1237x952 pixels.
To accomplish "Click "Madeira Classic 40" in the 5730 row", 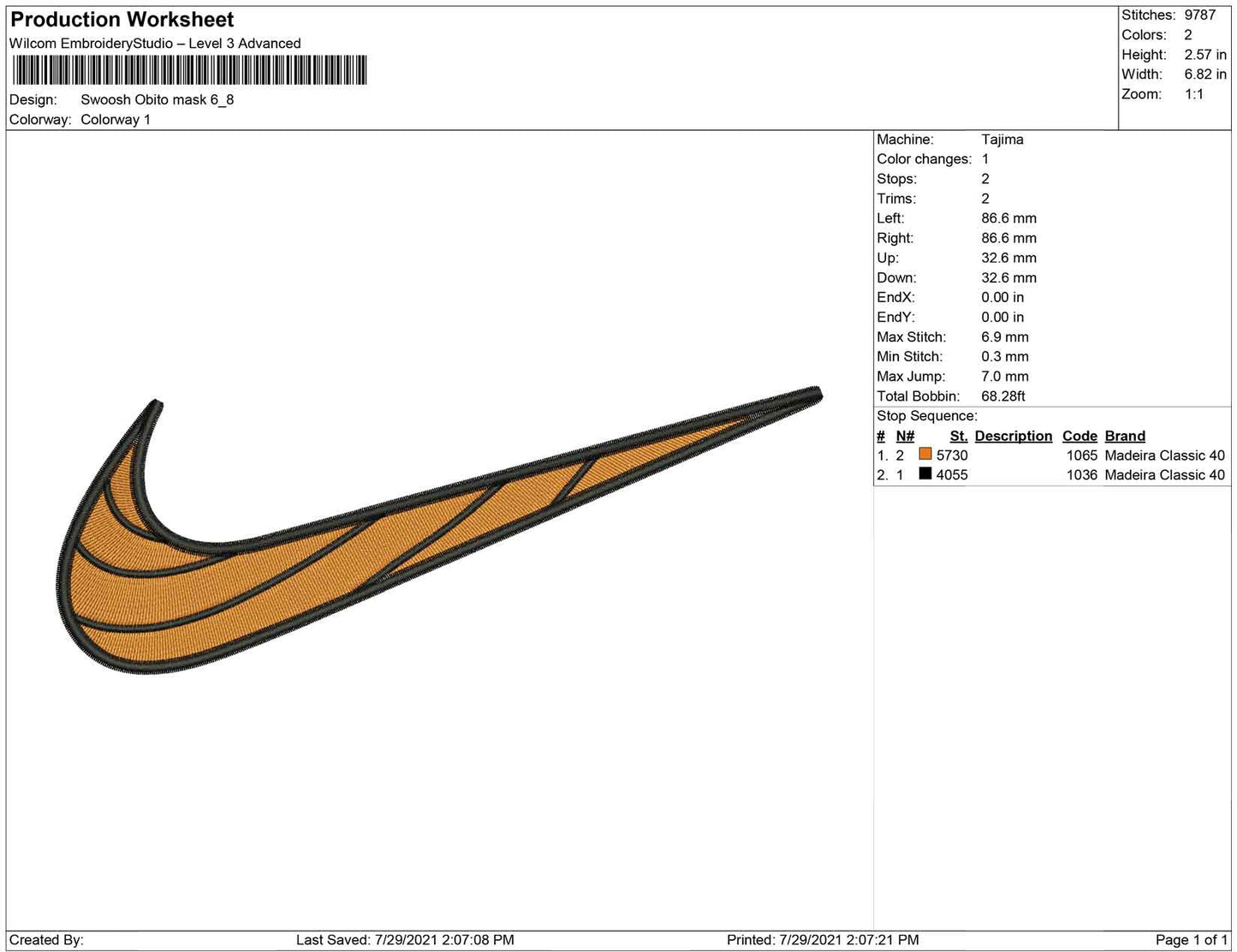I will pos(1165,455).
